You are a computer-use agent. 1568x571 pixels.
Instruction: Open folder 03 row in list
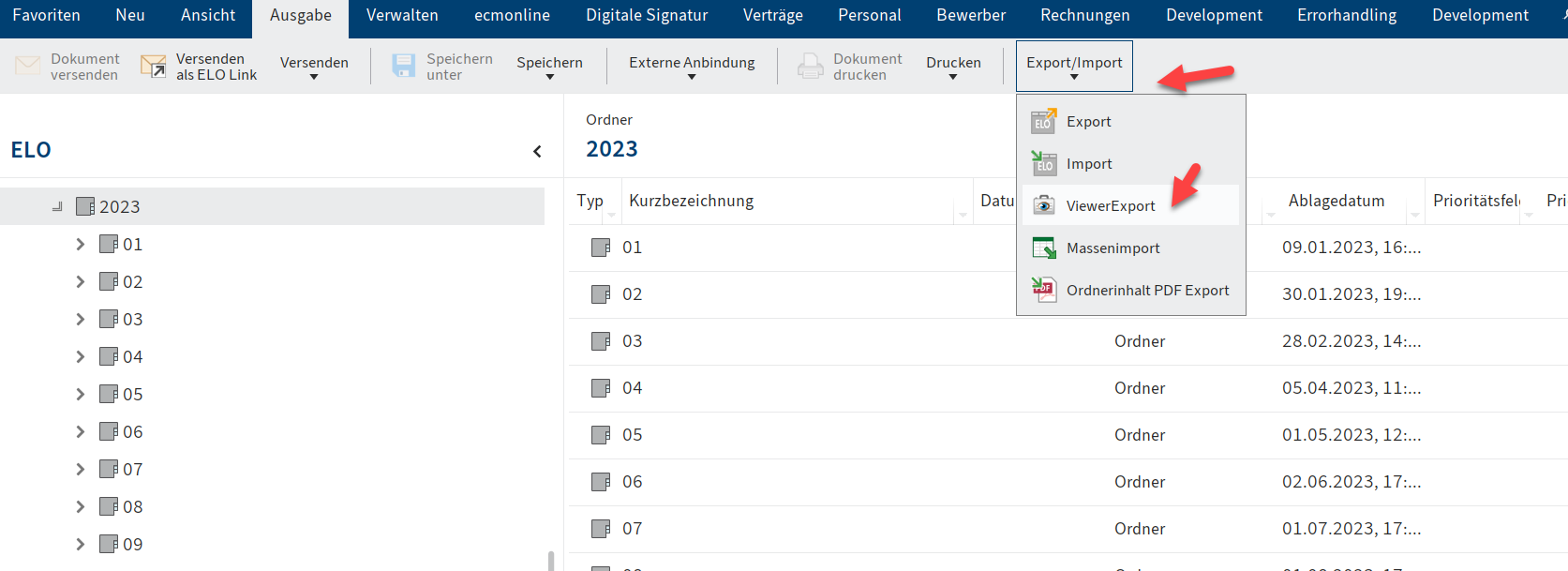[x=633, y=341]
